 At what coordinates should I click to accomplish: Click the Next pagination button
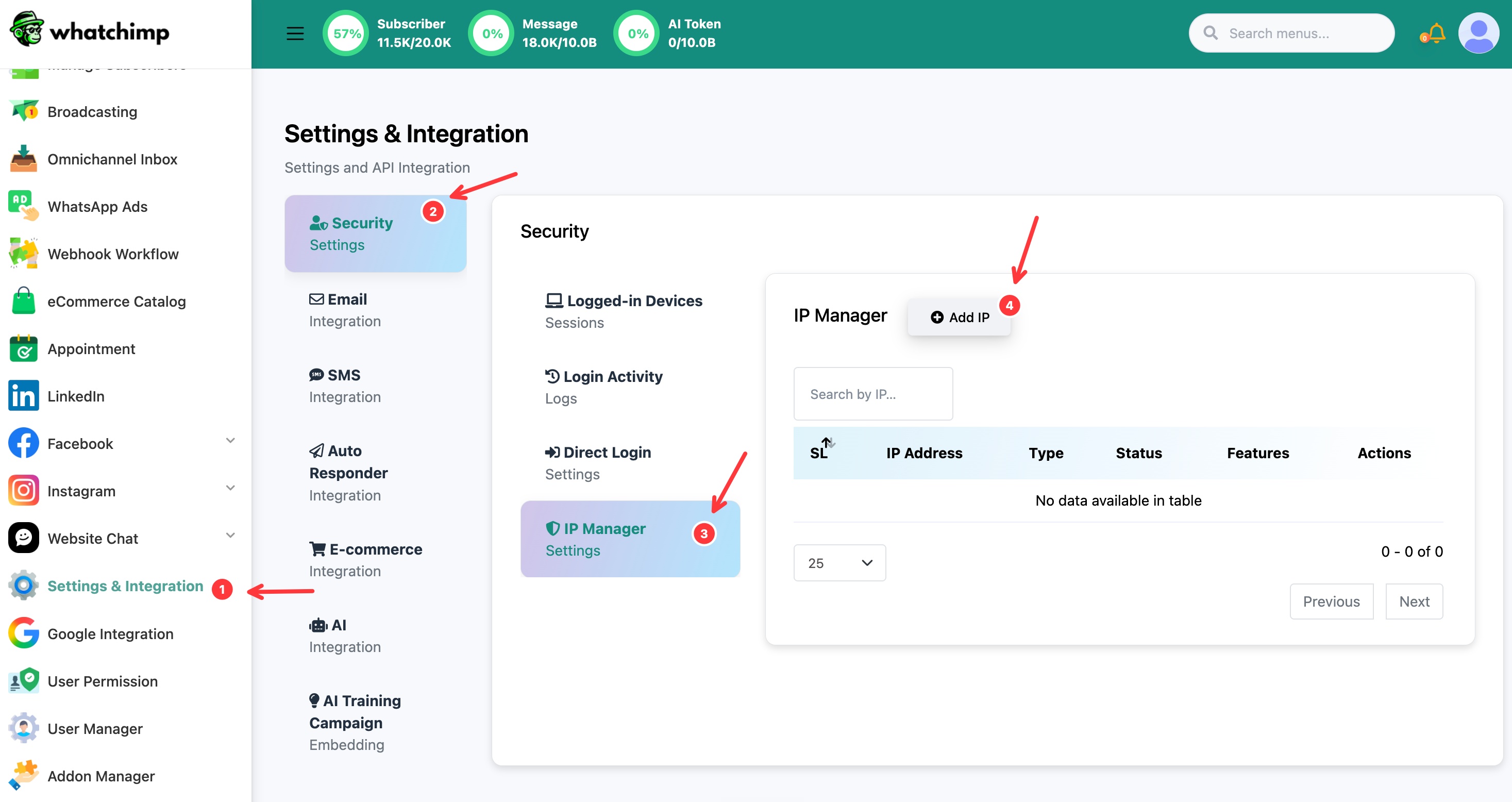(1414, 601)
